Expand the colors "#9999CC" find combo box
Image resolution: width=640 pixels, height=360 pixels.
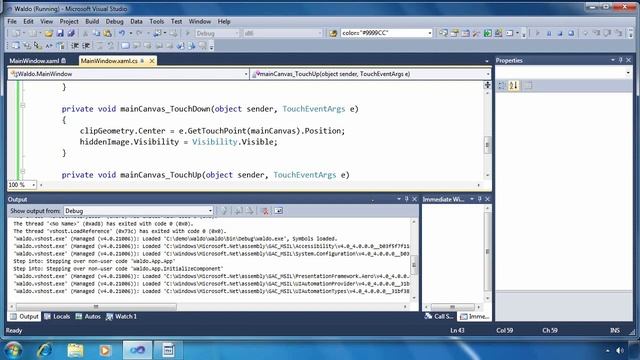(429, 33)
